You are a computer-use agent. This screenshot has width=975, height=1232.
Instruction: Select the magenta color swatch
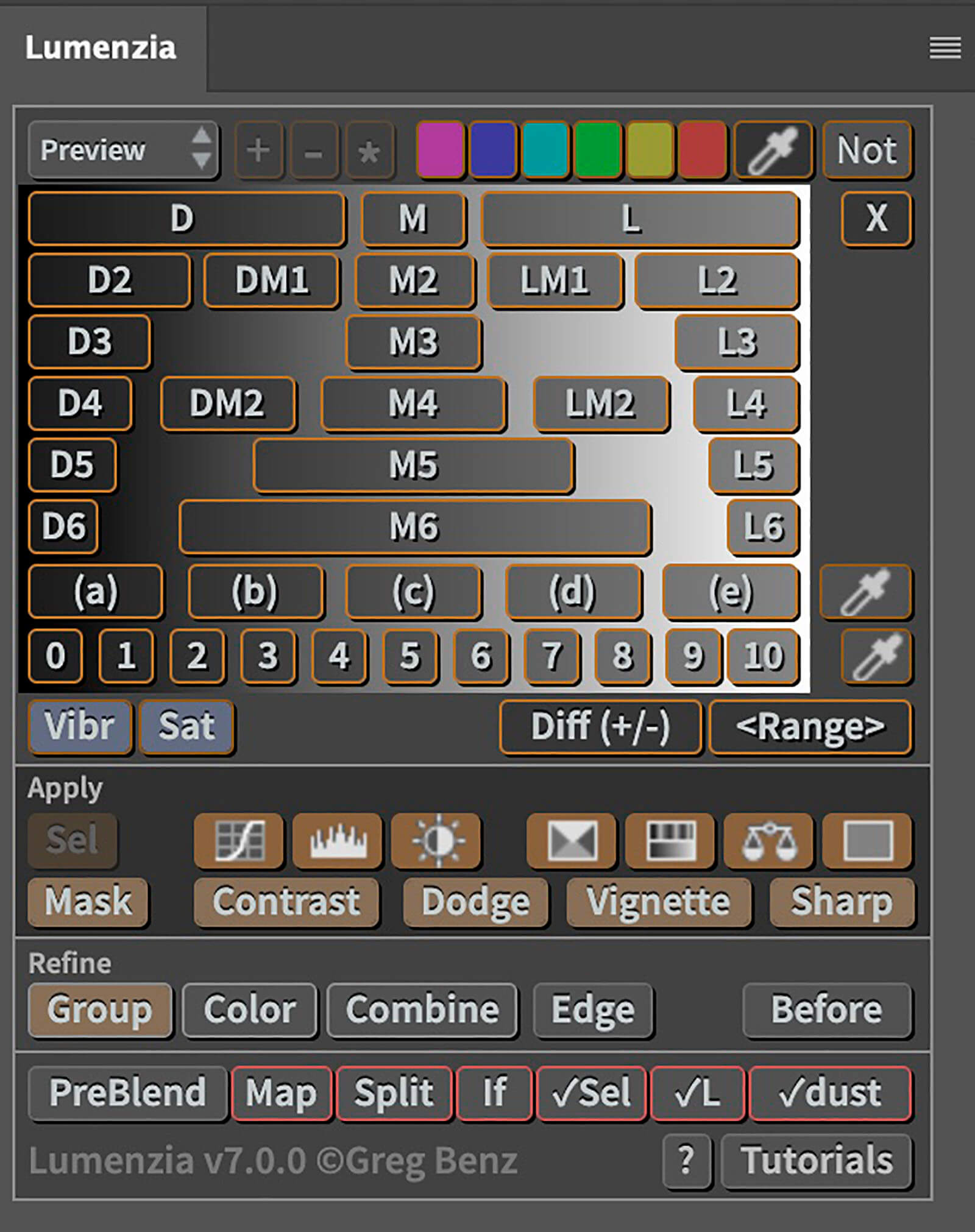pyautogui.click(x=440, y=150)
